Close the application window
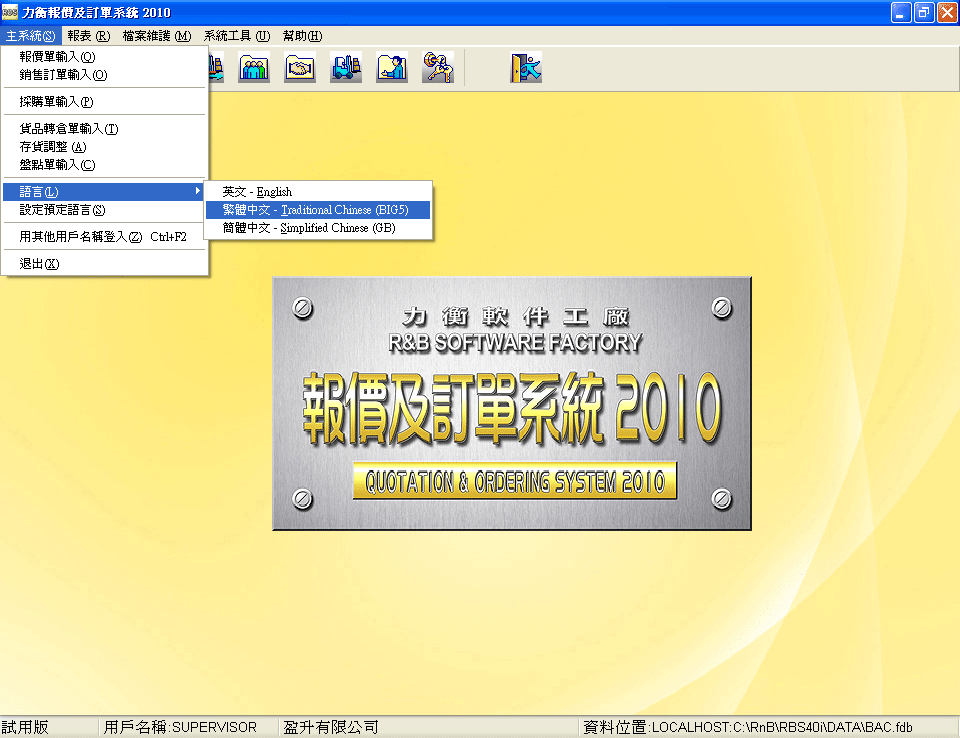The height and width of the screenshot is (738, 960). (x=947, y=12)
